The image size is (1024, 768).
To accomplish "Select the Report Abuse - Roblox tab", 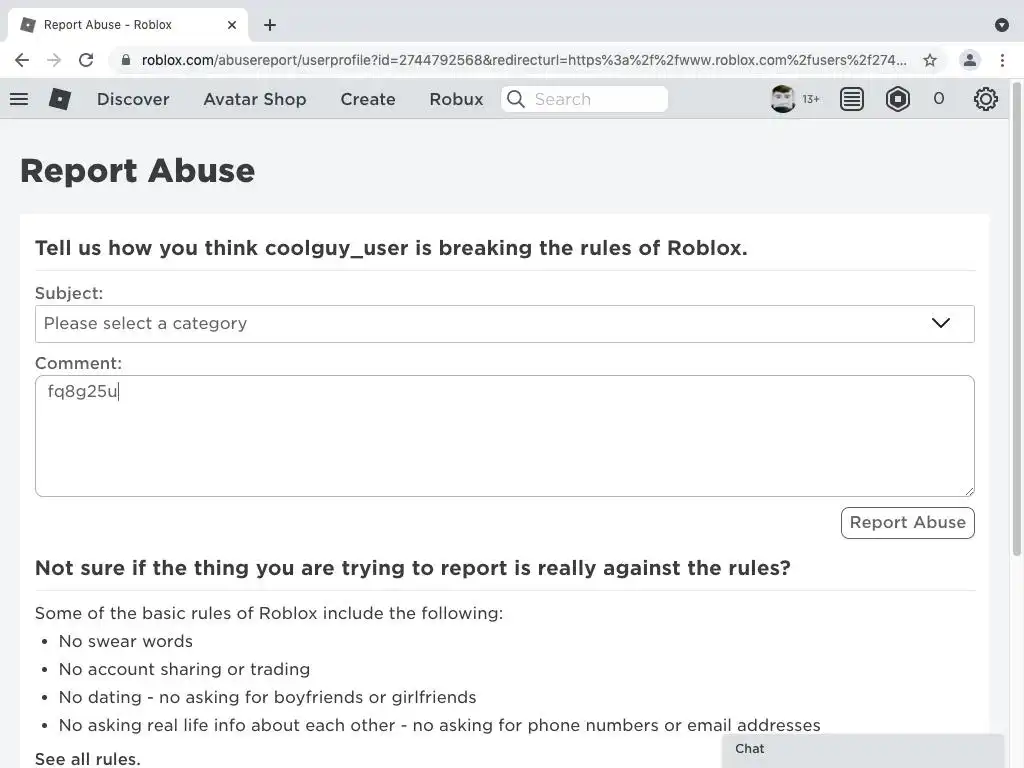I will click(127, 25).
